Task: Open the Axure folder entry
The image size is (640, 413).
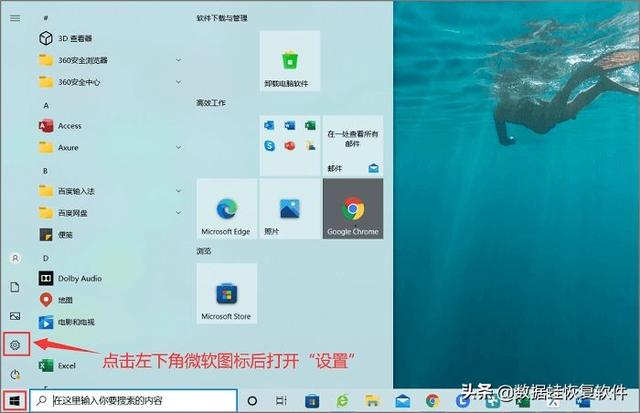Action: 110,147
